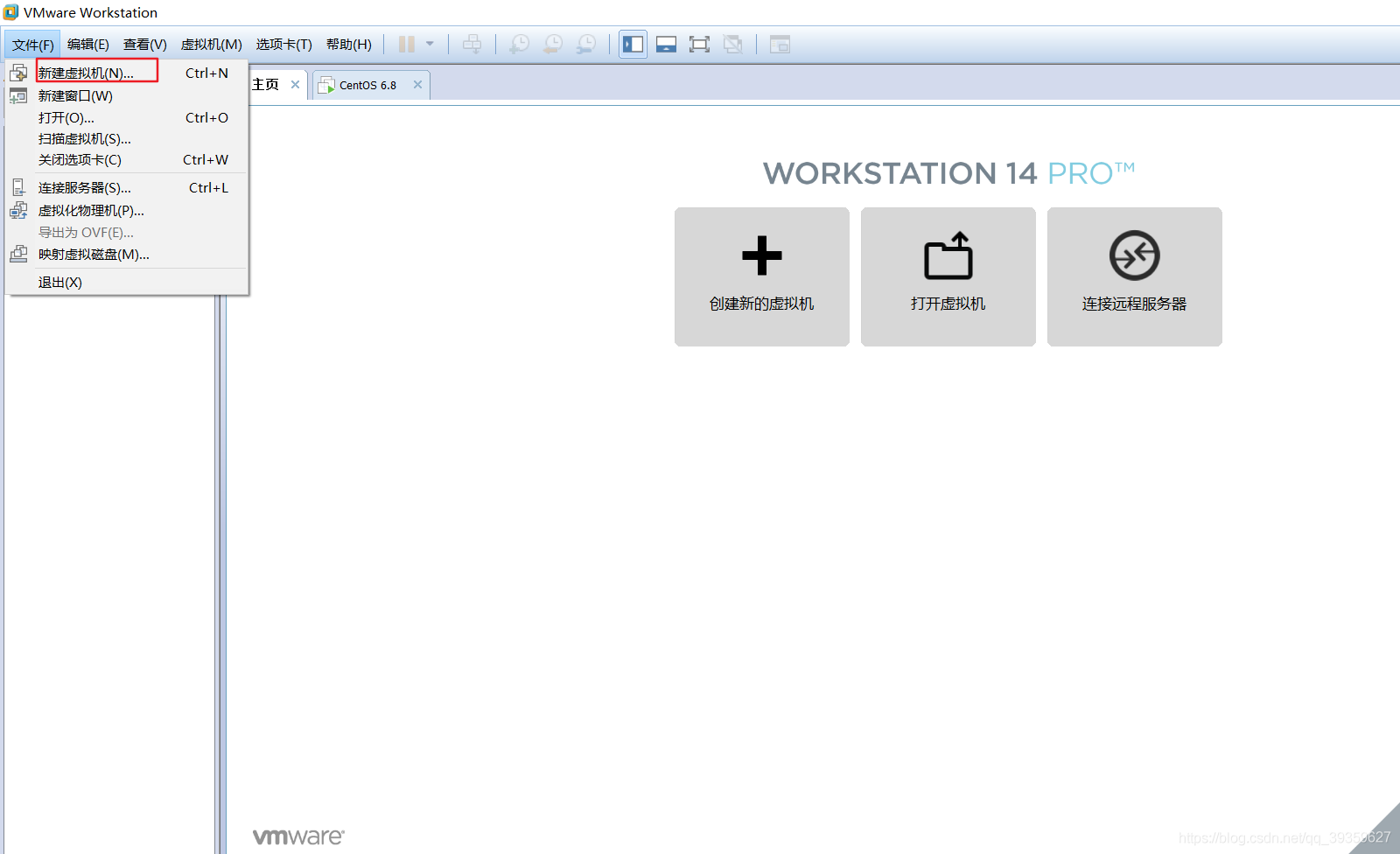Expand the power options dropdown arrow
The image size is (1400, 854).
430,44
